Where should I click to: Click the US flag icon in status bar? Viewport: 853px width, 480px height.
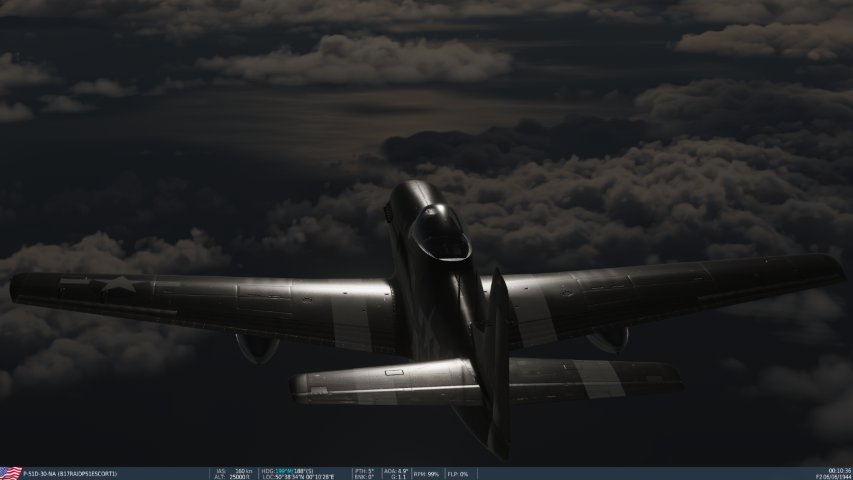(11, 473)
